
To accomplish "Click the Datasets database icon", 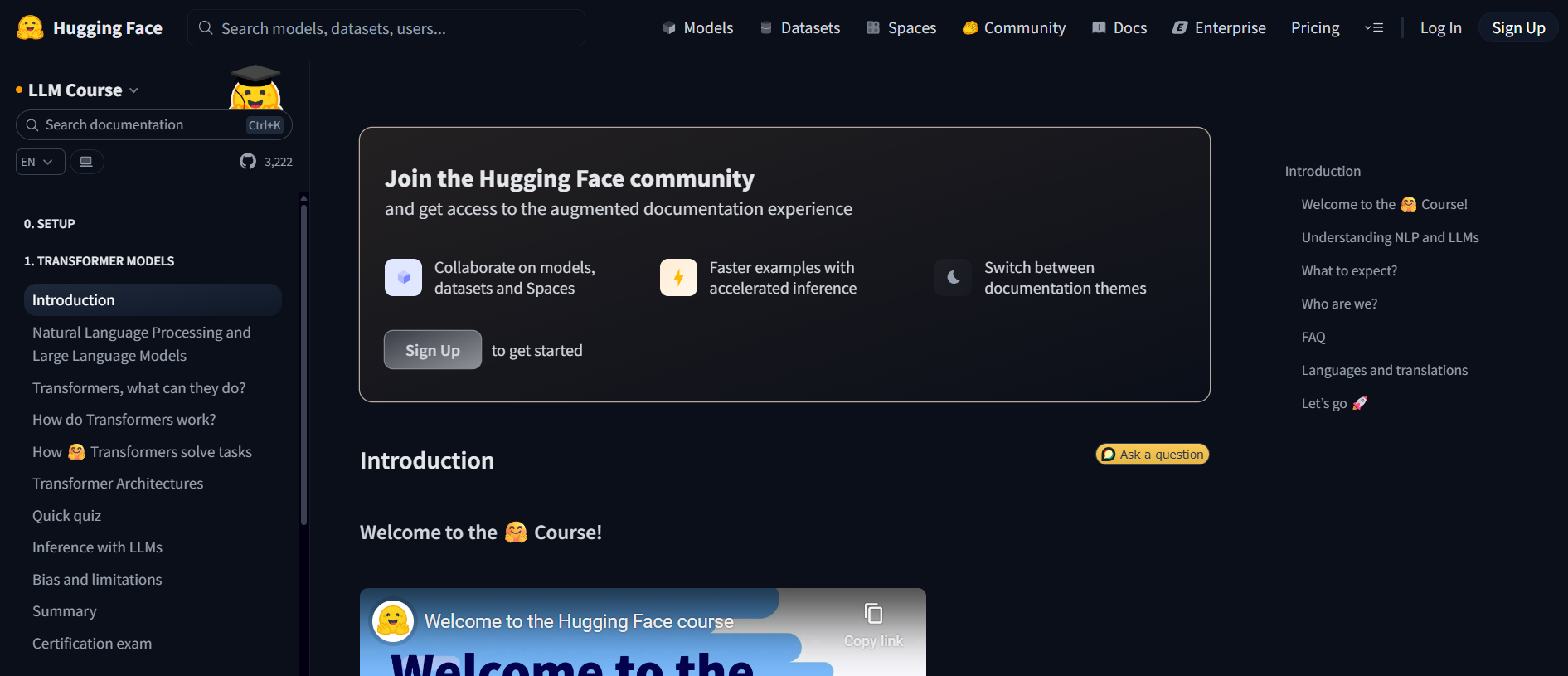I will [766, 28].
